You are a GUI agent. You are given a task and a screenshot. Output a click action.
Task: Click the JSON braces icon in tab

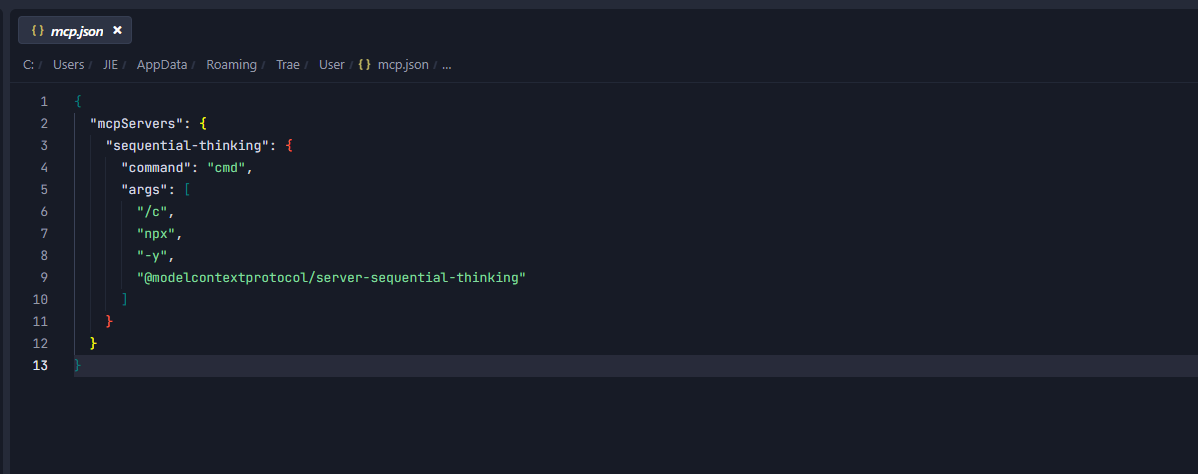[x=37, y=31]
